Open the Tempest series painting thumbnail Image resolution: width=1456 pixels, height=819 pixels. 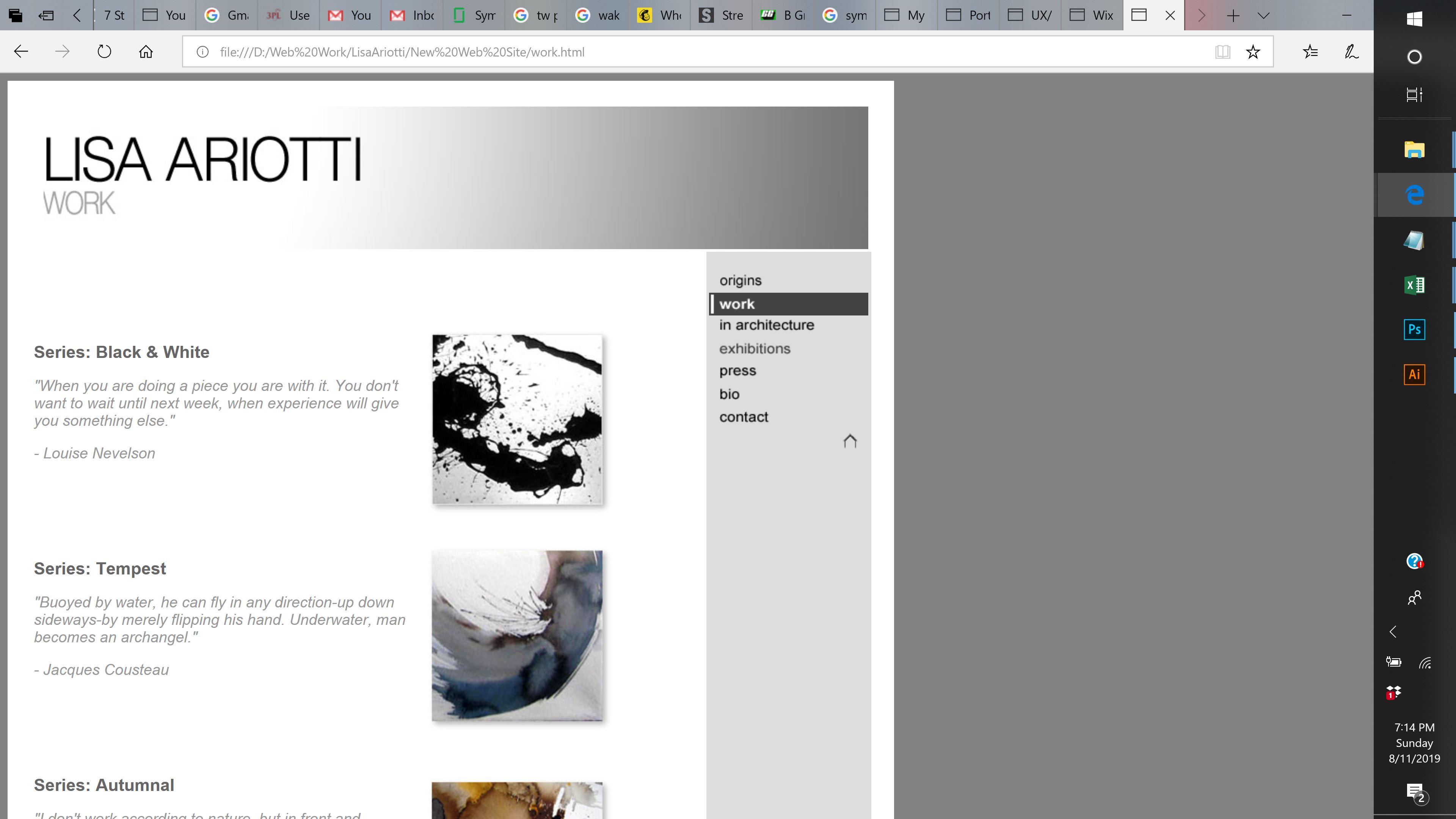click(x=516, y=635)
